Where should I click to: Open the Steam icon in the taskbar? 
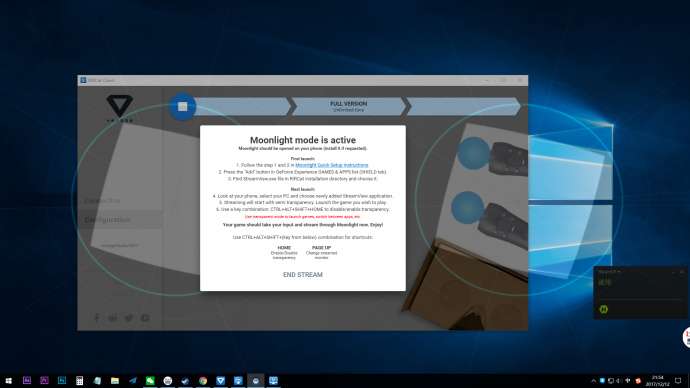185,381
